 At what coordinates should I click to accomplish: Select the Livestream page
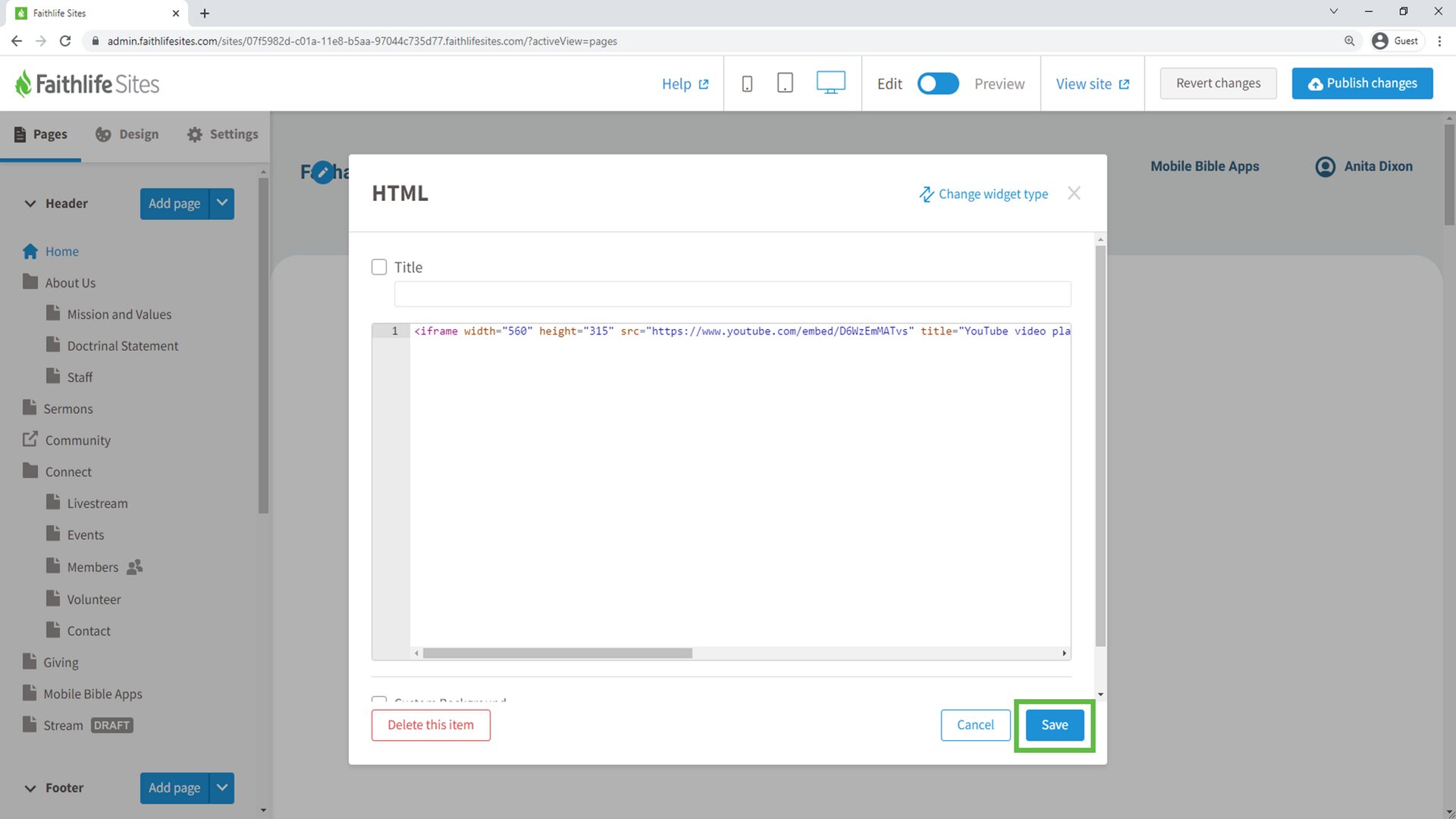point(97,504)
